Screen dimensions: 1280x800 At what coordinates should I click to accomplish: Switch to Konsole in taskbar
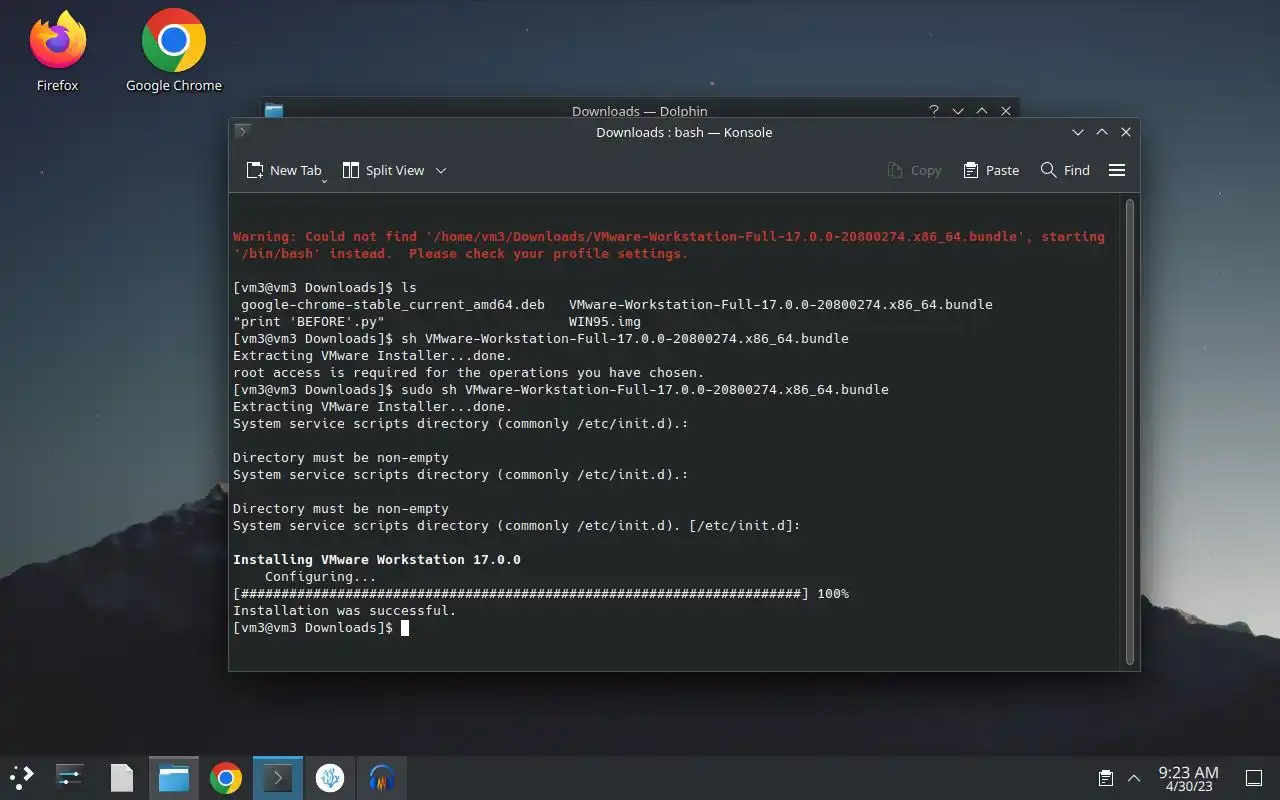point(277,777)
